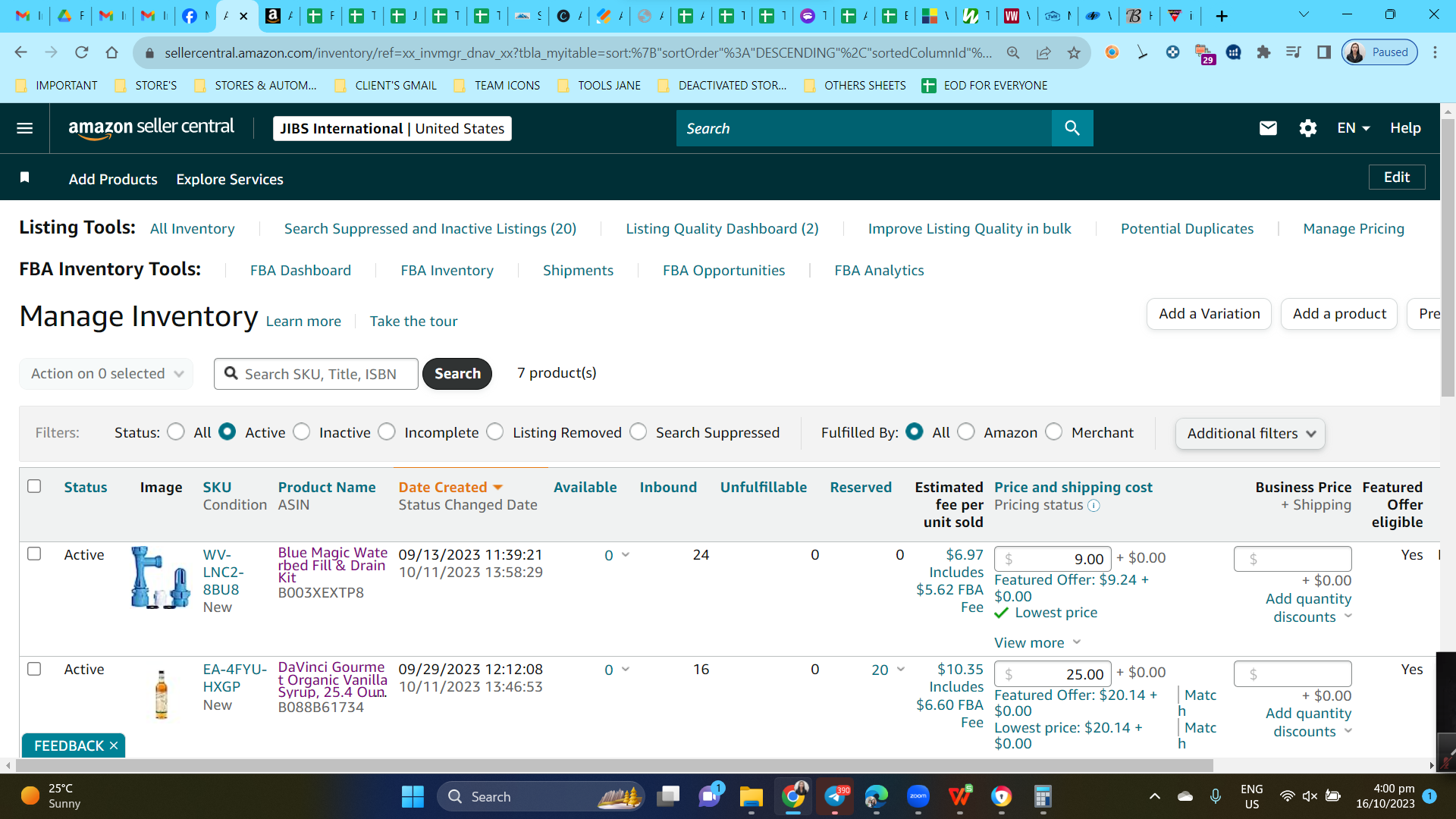Click the bookmark flag icon beside Add Products
The height and width of the screenshot is (819, 1456).
click(x=25, y=177)
